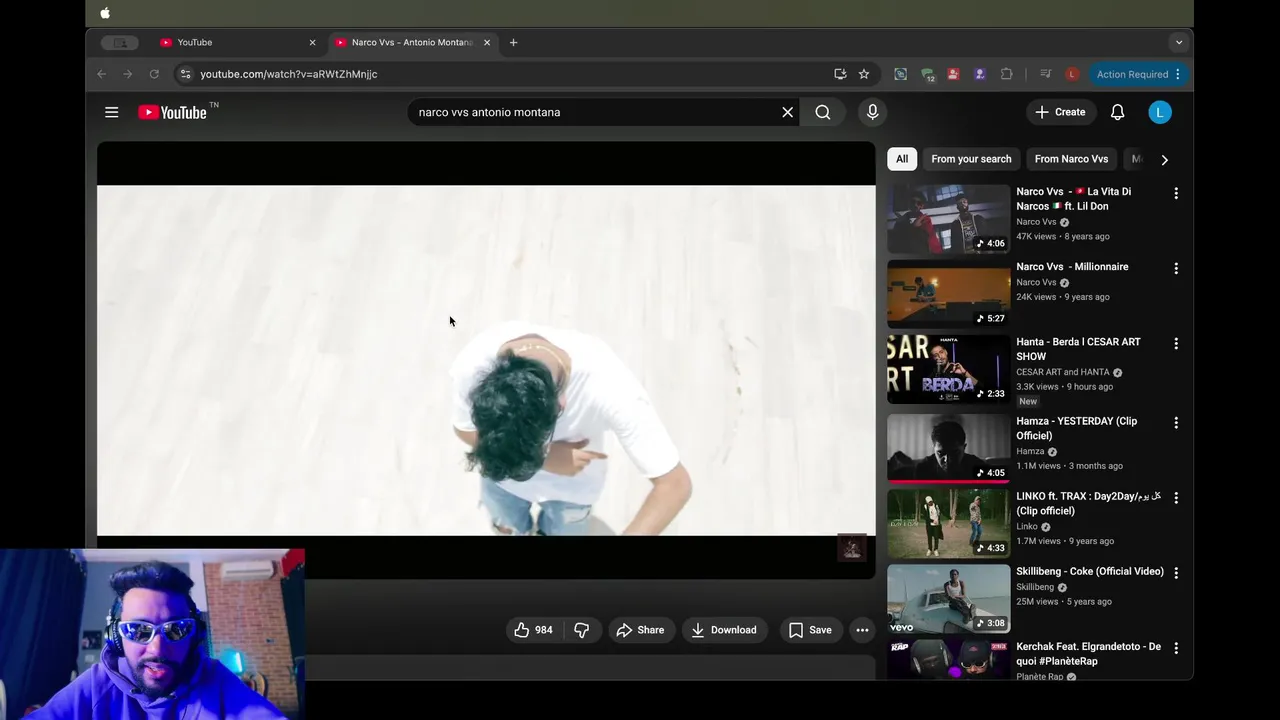Click the browser address bar URL
The image size is (1280, 720).
288,74
